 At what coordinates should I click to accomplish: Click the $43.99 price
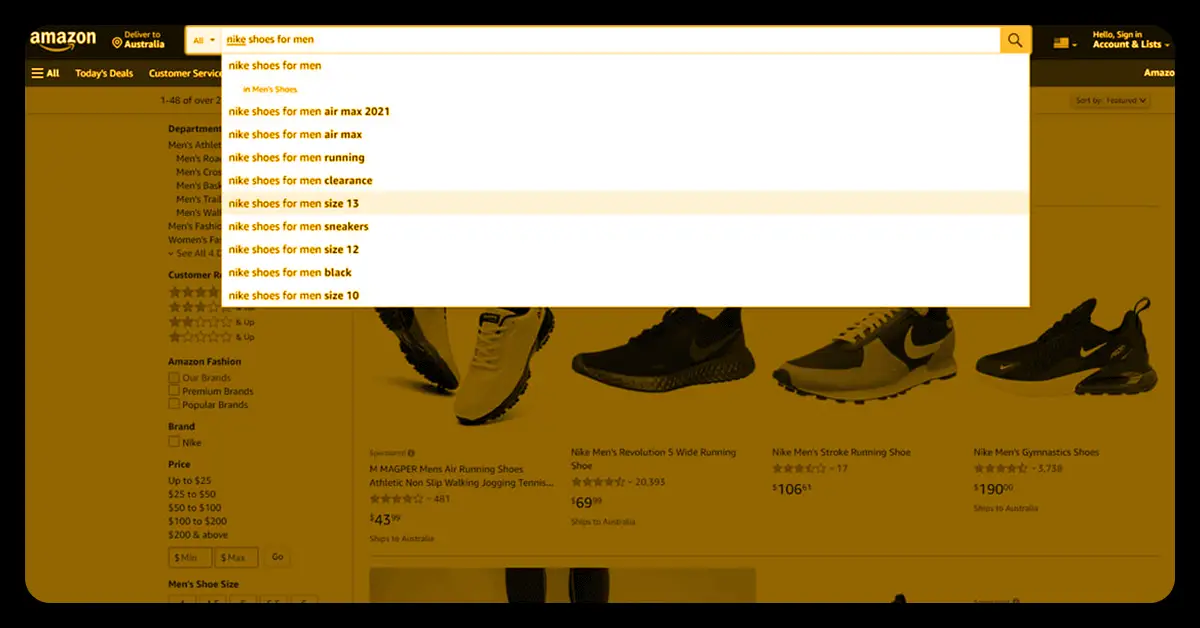(385, 519)
